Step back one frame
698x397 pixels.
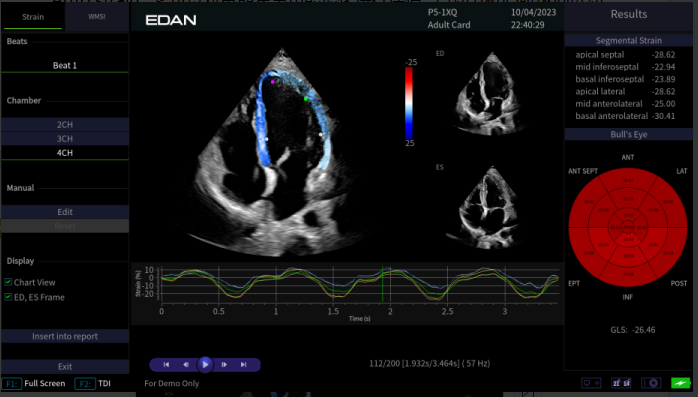click(186, 365)
